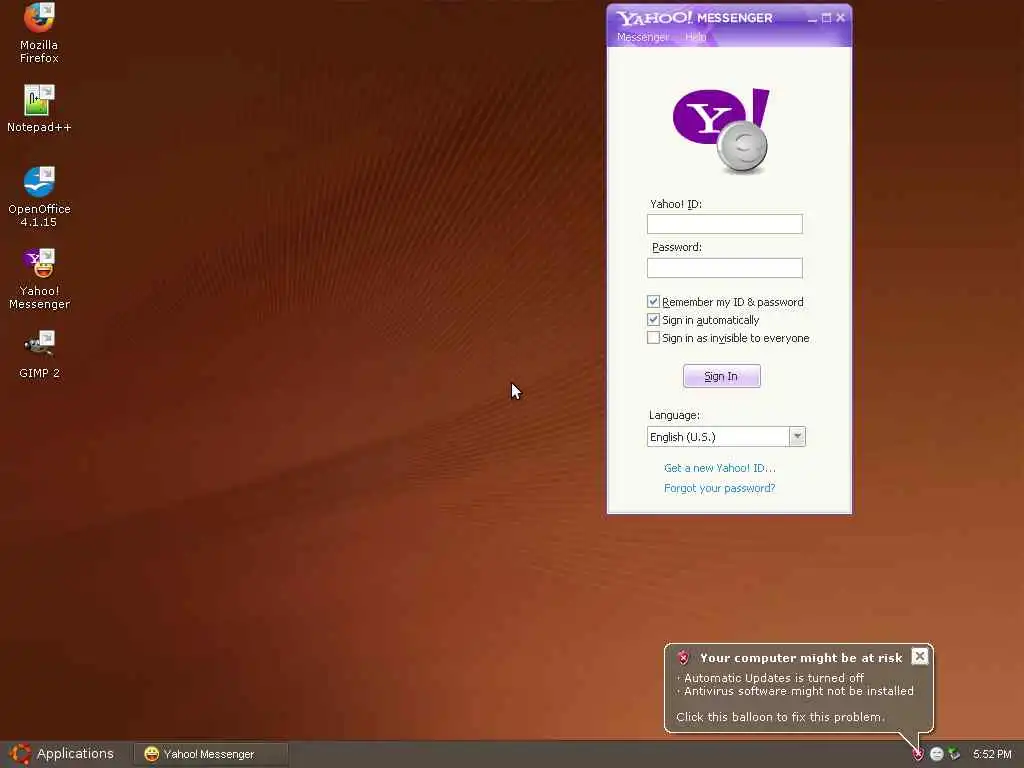Image resolution: width=1024 pixels, height=768 pixels.
Task: Click the security balloon message text
Action: [795, 697]
